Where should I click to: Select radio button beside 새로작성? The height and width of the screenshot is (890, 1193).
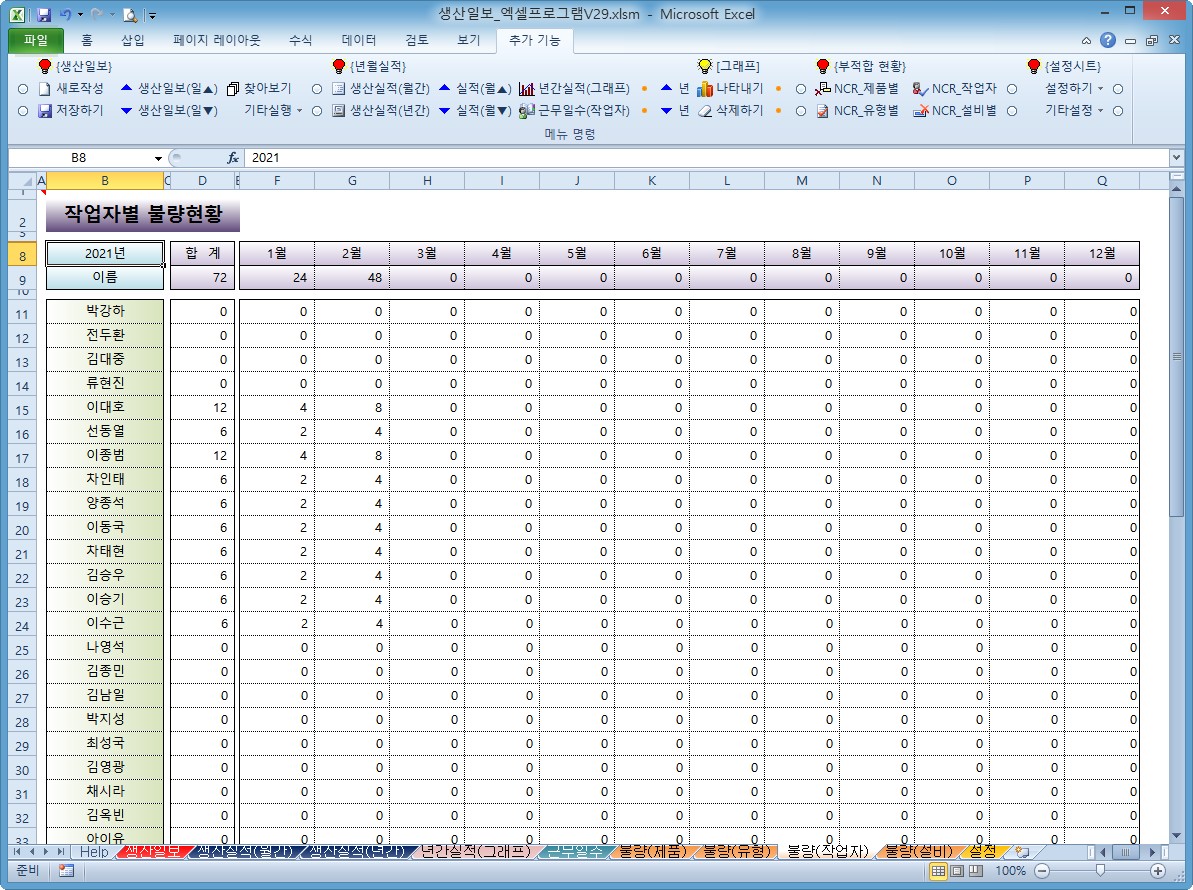point(23,89)
